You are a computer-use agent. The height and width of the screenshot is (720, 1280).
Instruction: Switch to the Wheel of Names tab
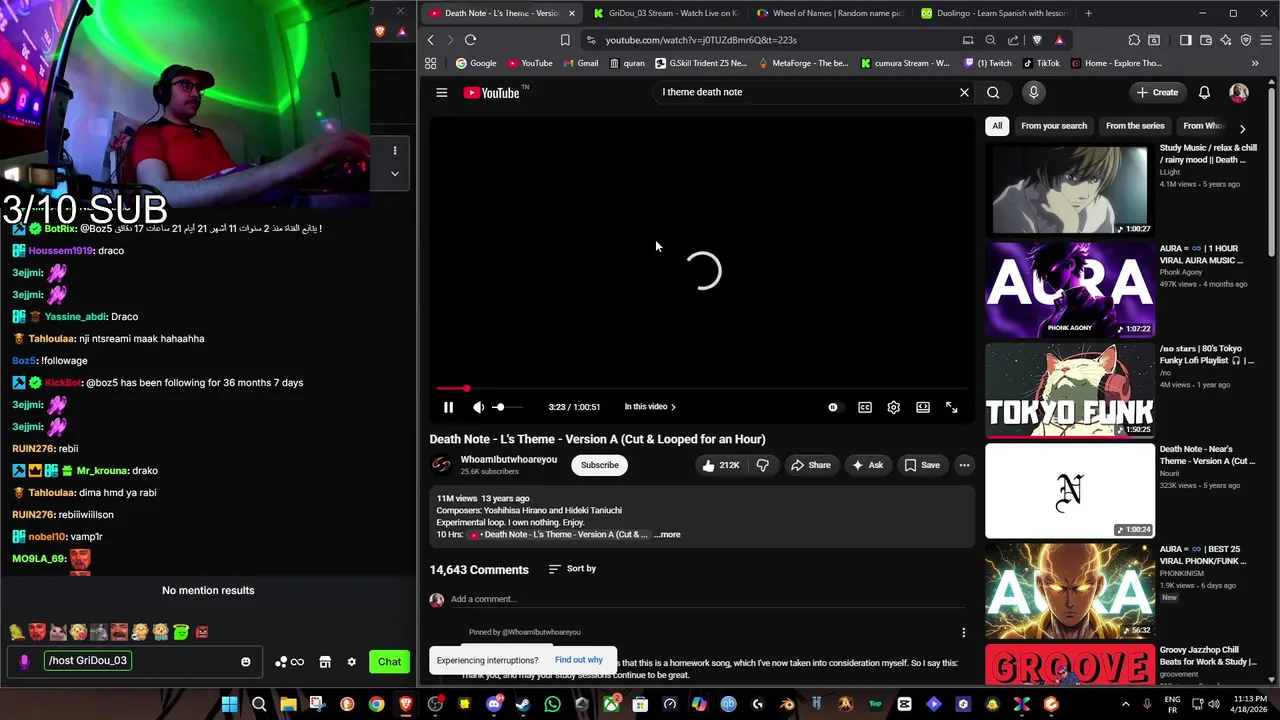click(830, 13)
